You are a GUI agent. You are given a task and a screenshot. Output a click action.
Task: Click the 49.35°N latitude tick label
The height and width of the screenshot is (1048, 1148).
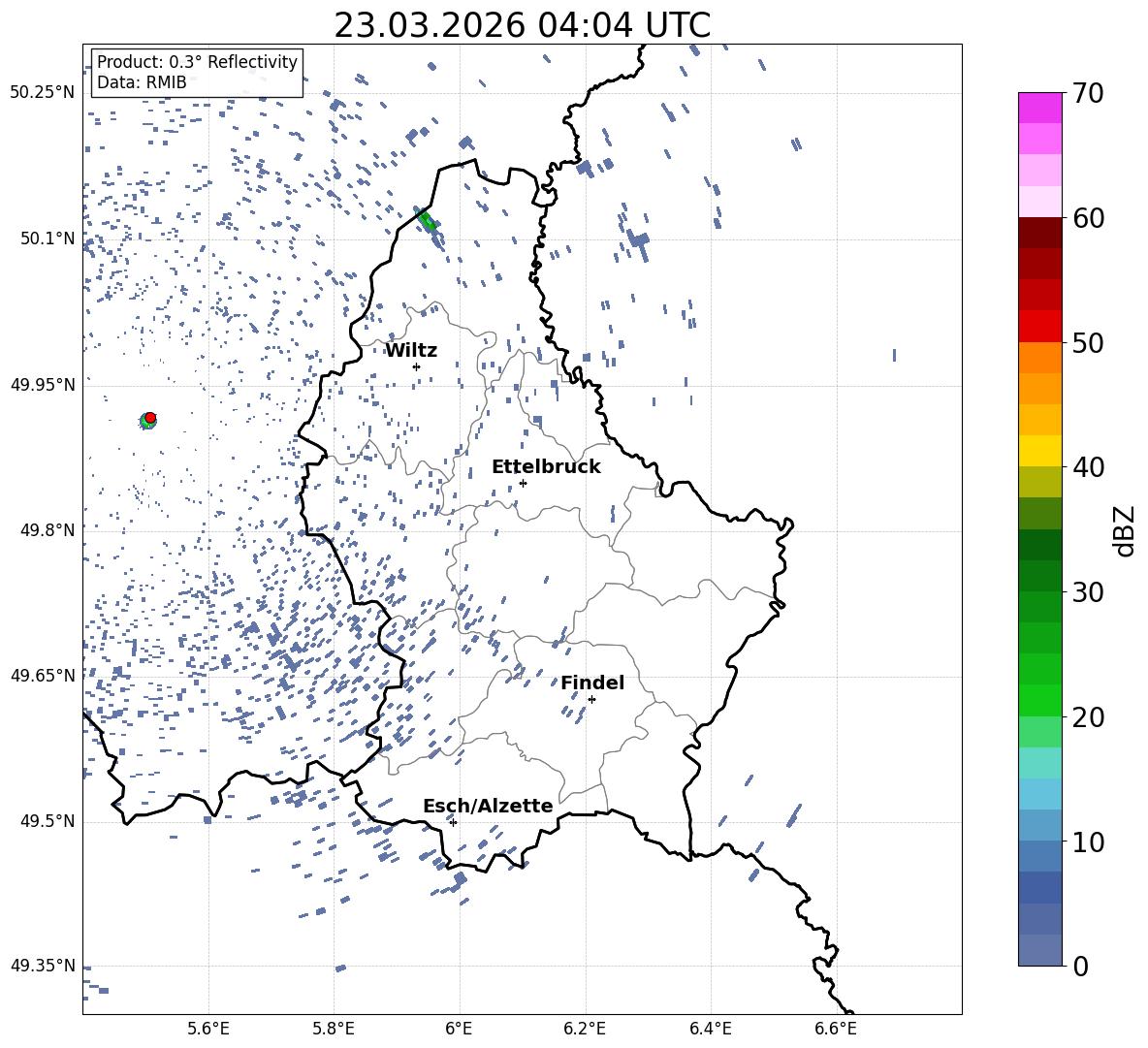pyautogui.click(x=43, y=966)
